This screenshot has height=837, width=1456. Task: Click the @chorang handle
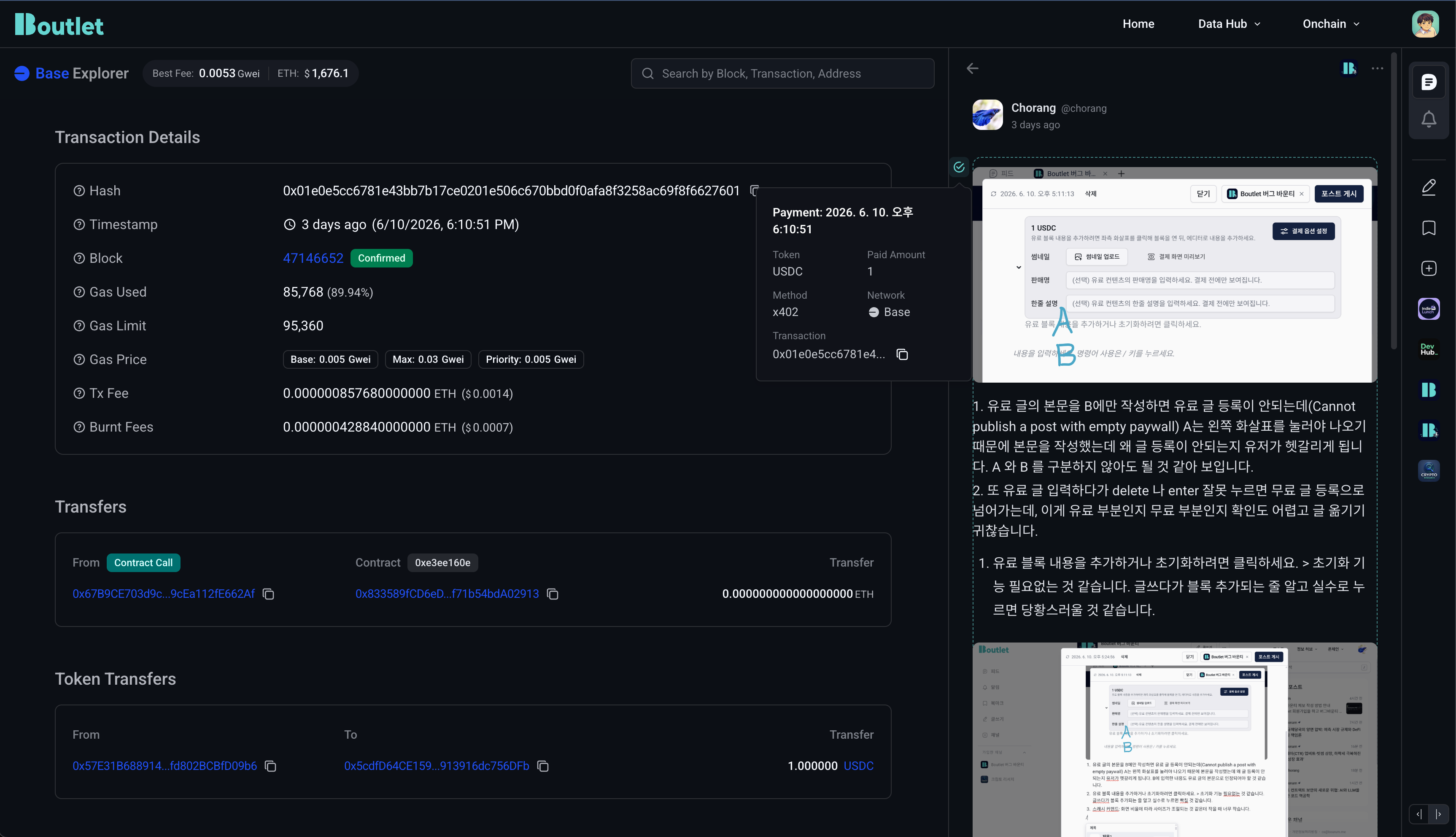click(1084, 109)
